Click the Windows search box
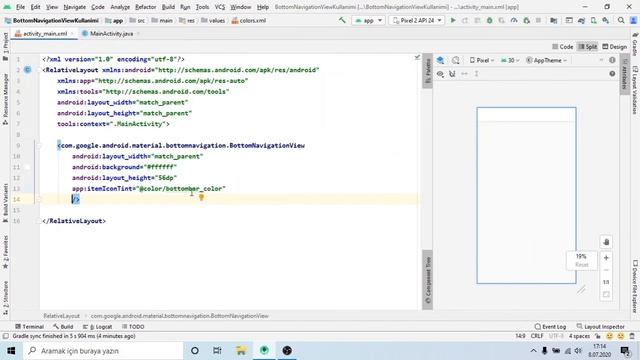 pyautogui.click(x=103, y=351)
